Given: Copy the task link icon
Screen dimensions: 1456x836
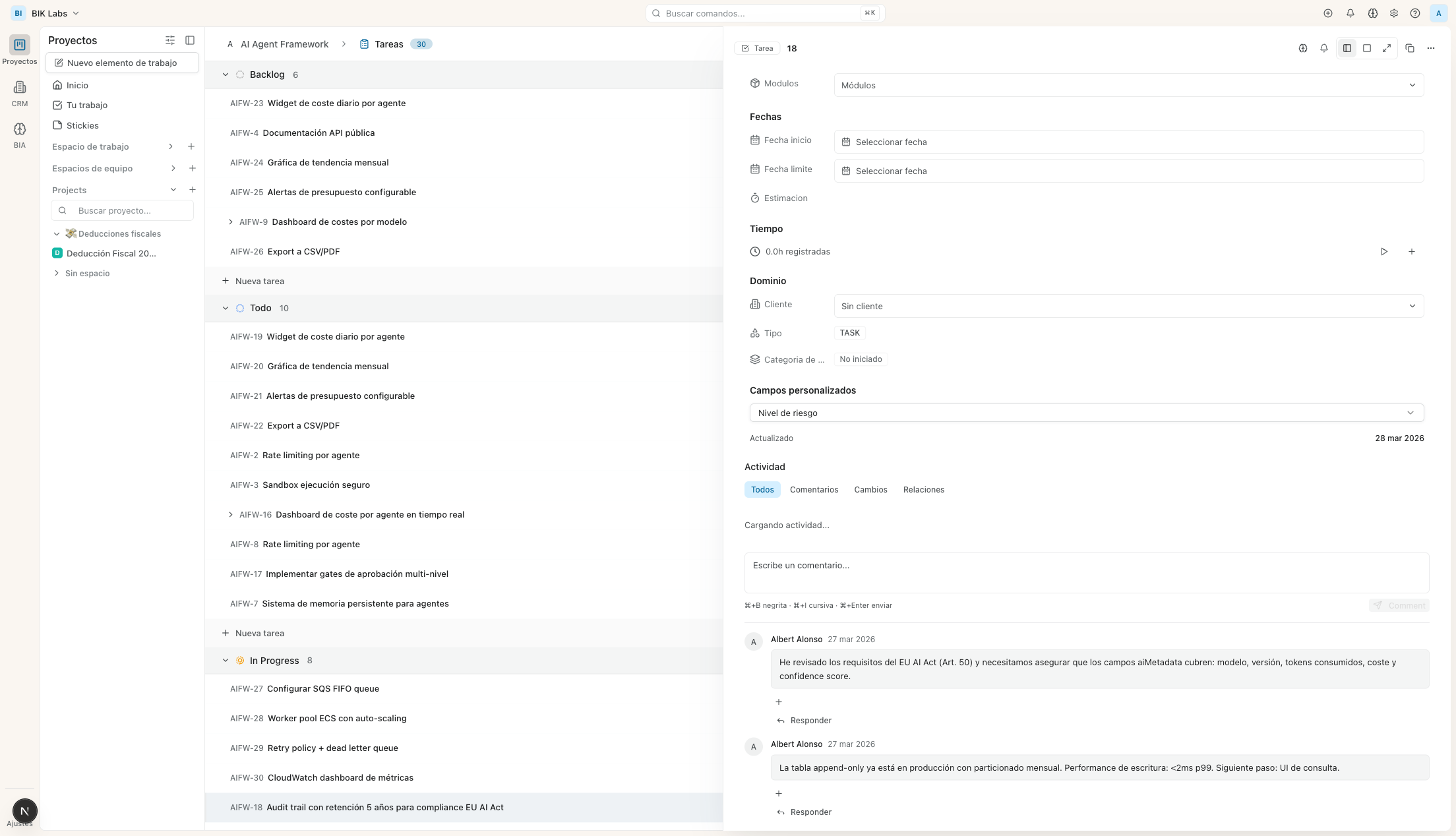Looking at the screenshot, I should tap(1409, 48).
